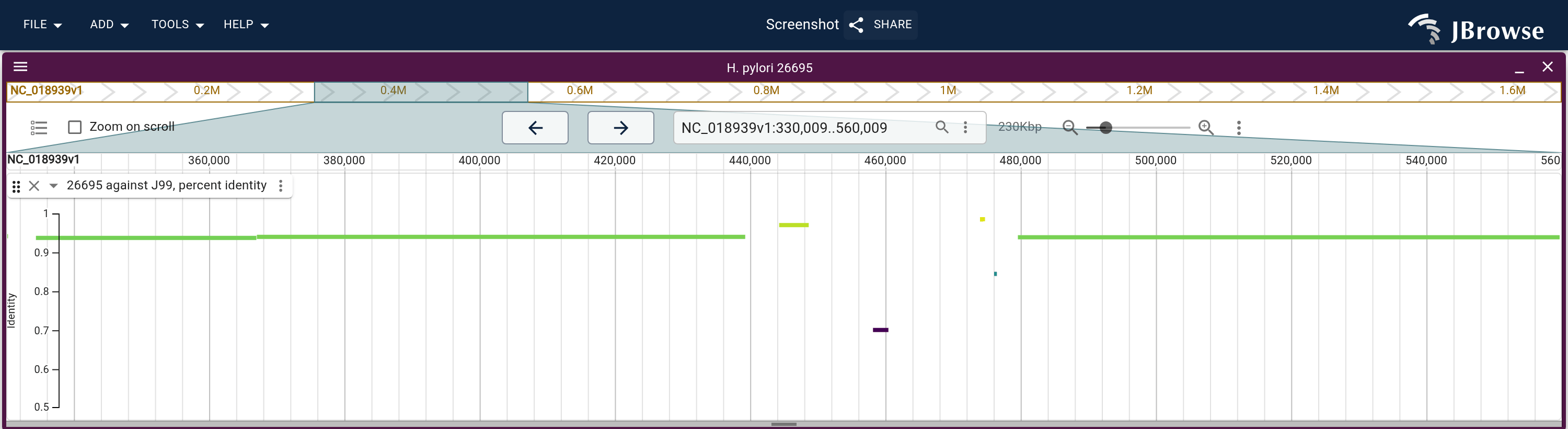Close the percent identity track
The image size is (1568, 429).
(x=34, y=186)
